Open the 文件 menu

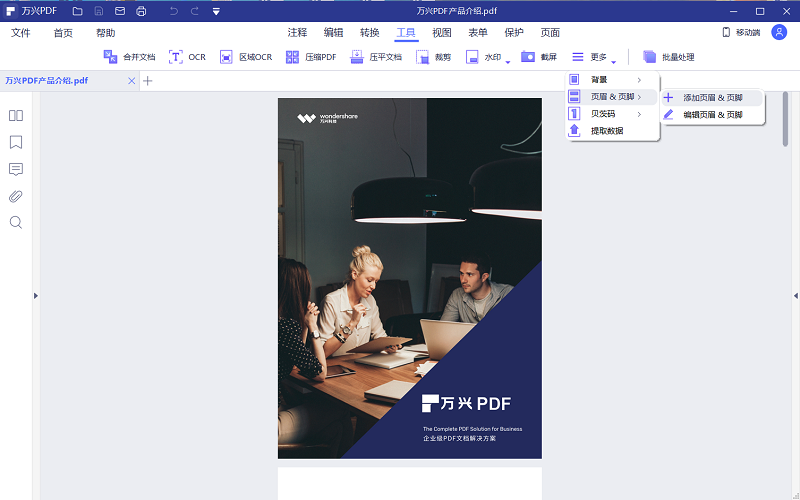(21, 33)
